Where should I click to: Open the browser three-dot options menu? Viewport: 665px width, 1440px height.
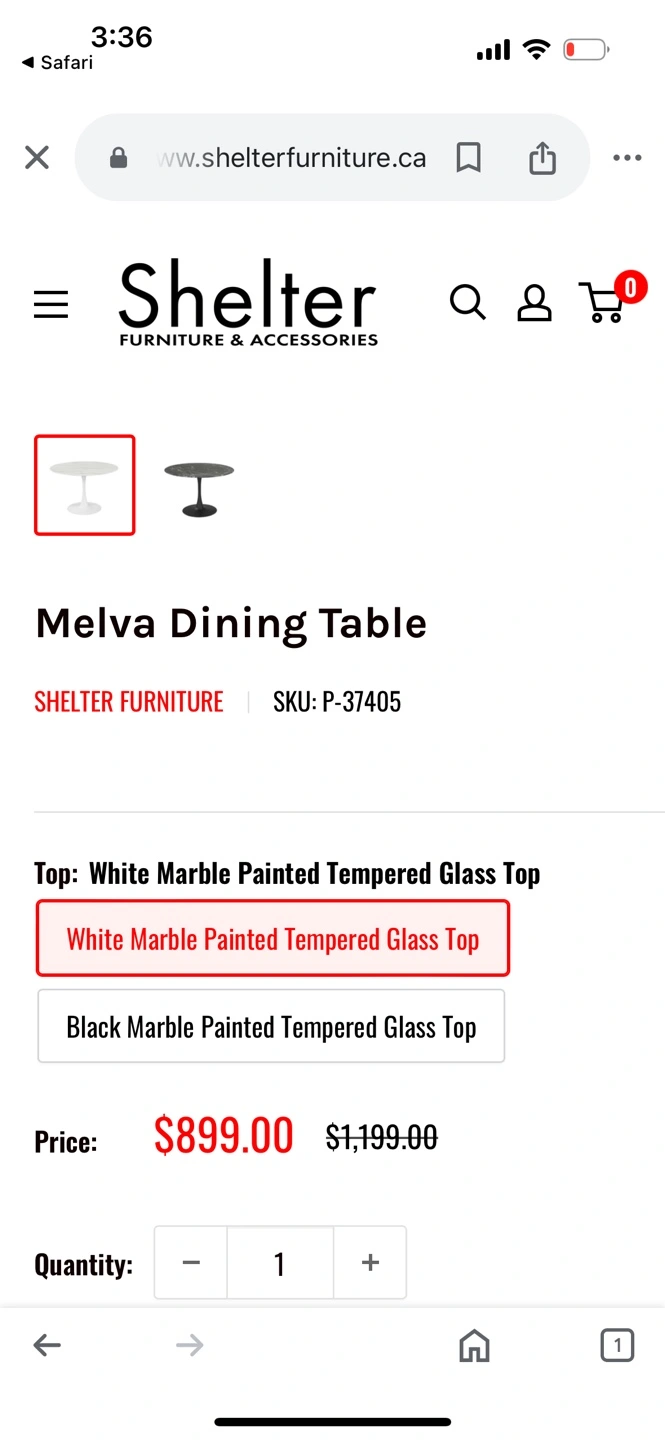627,158
